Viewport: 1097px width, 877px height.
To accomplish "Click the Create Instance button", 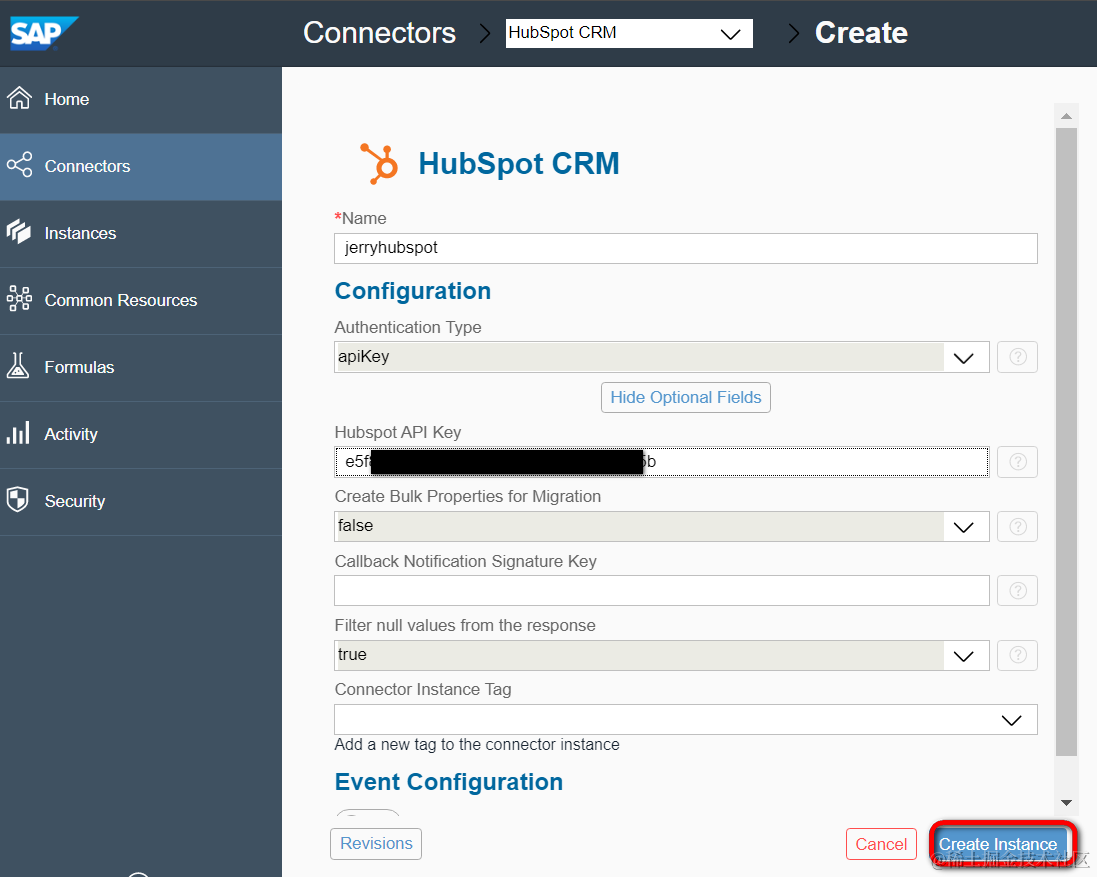I will (998, 844).
